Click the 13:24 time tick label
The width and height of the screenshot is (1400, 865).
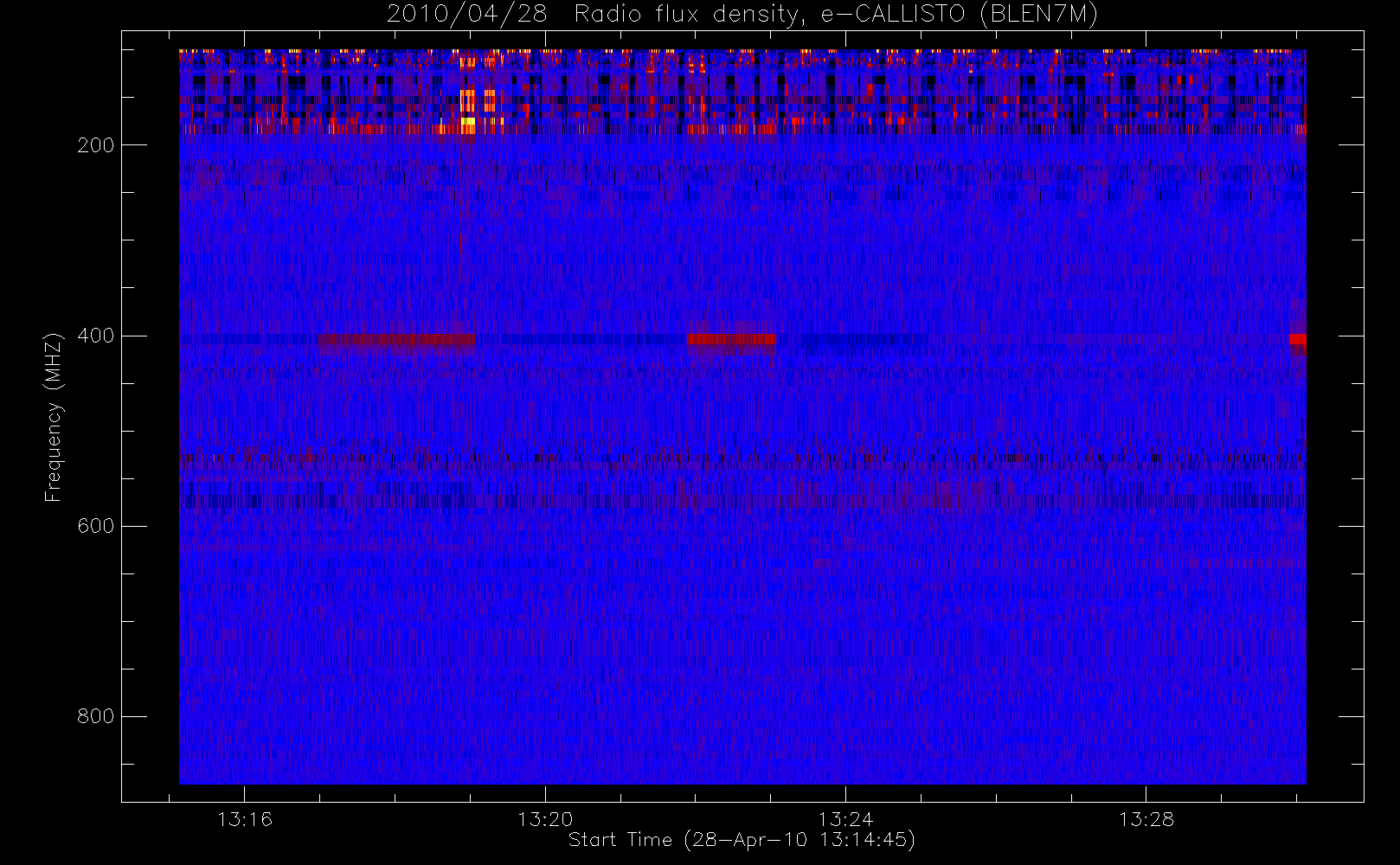[x=845, y=819]
